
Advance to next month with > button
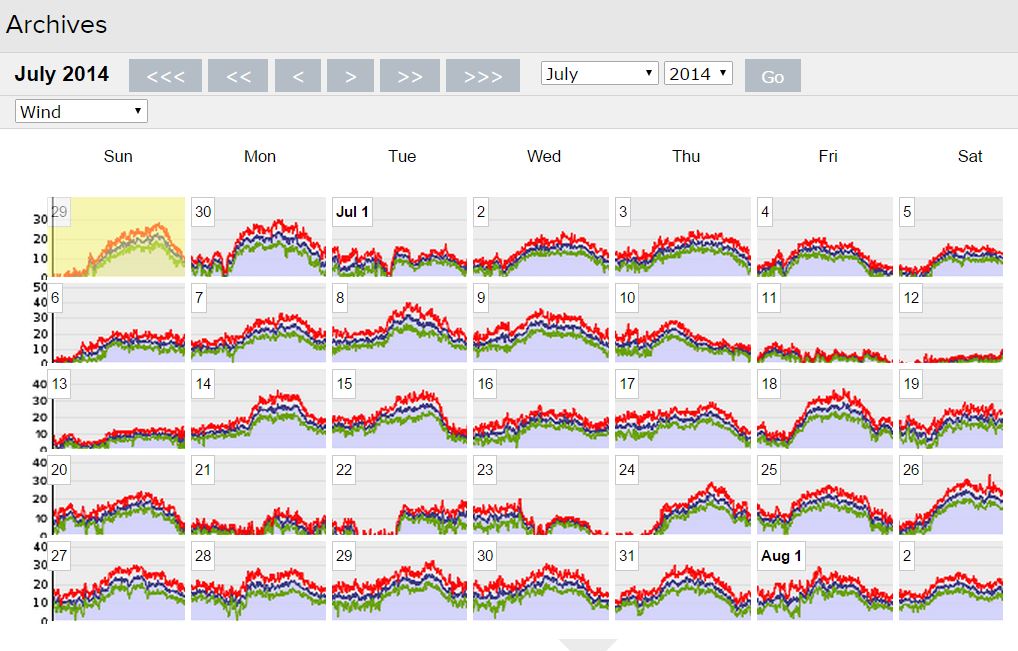coord(350,76)
